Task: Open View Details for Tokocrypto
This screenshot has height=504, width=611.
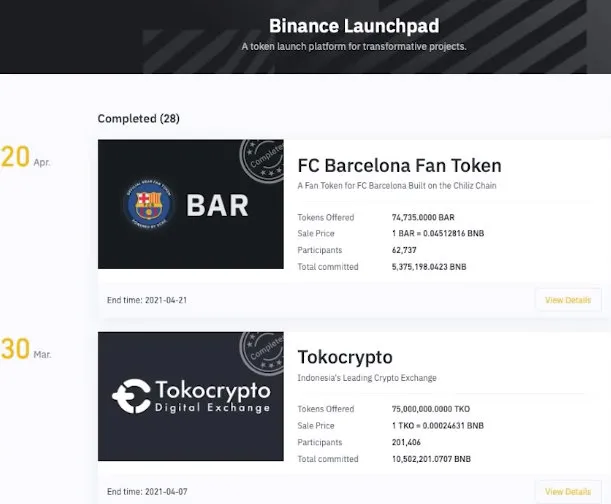Action: click(x=568, y=491)
